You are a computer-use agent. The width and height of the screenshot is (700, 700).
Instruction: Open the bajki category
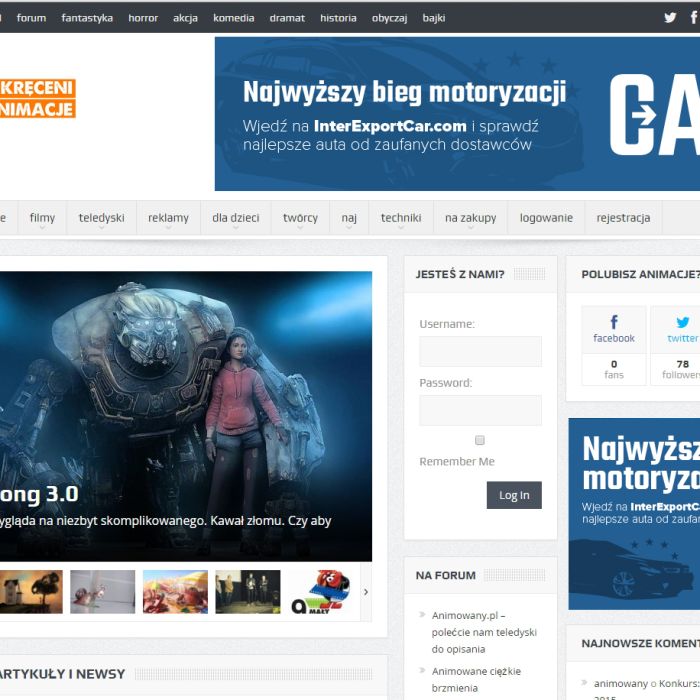pyautogui.click(x=434, y=18)
